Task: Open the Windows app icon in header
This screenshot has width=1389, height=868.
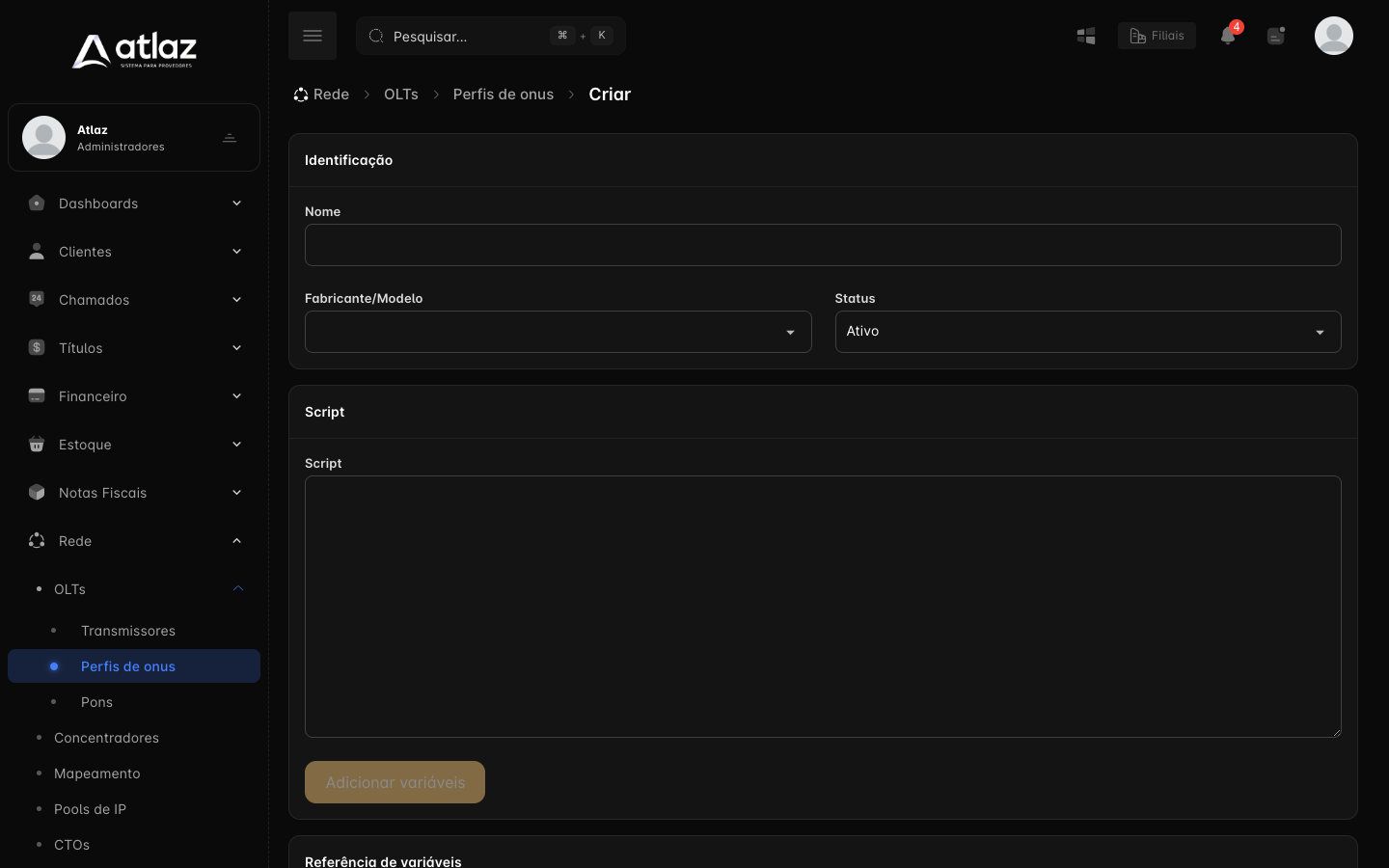Action: (x=1086, y=36)
